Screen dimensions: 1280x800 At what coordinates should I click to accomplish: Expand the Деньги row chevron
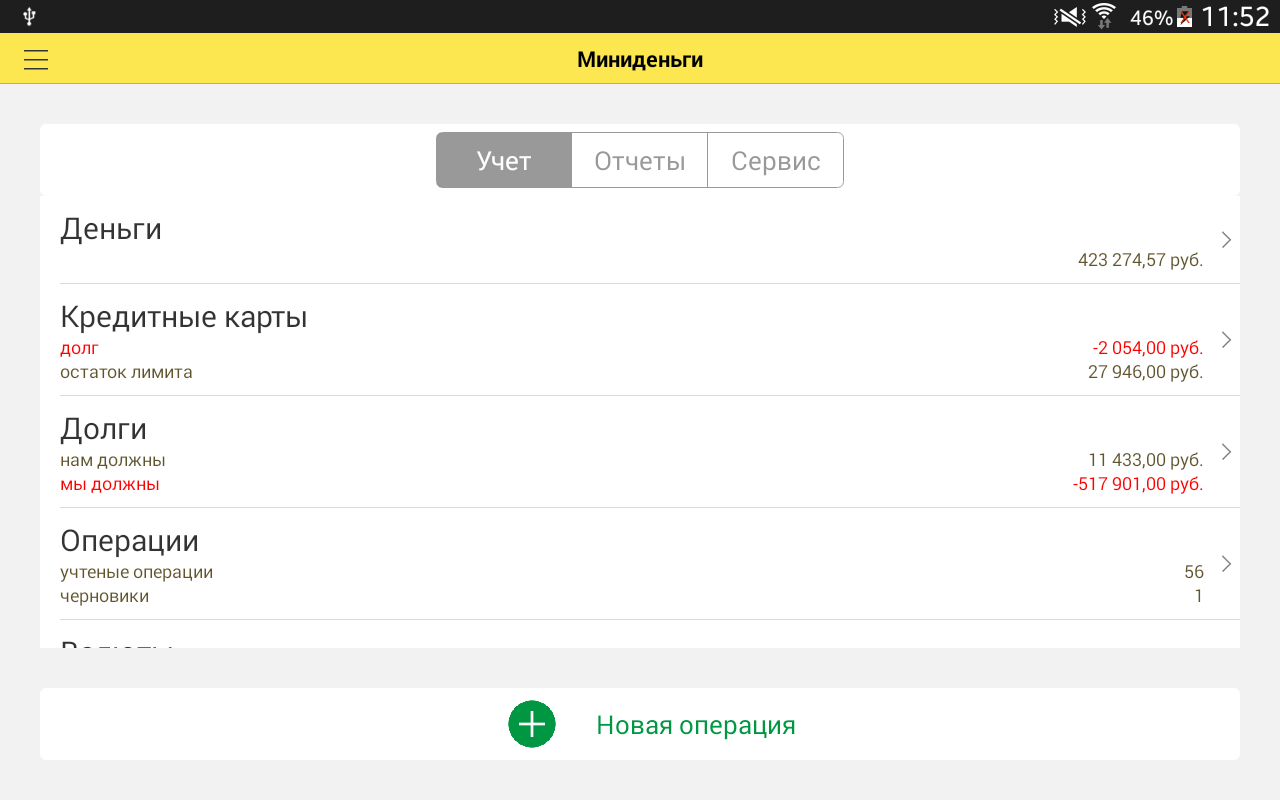point(1226,240)
